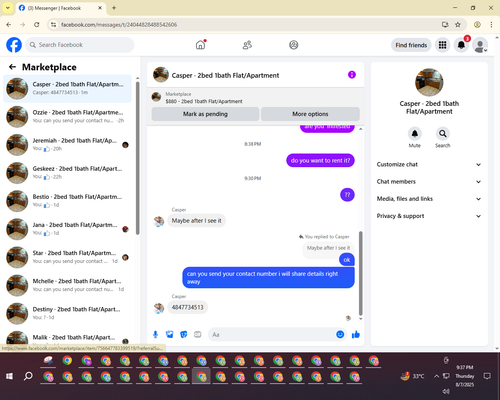Open Chrome three-dot menu
The width and height of the screenshot is (500, 400).
click(491, 25)
